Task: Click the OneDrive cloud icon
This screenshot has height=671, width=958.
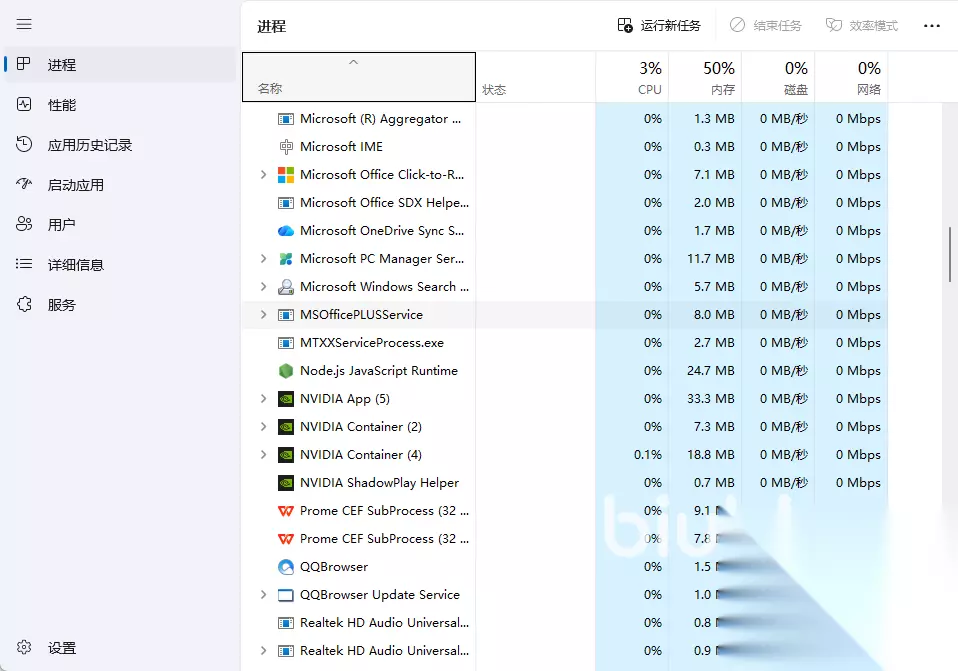Action: [285, 231]
